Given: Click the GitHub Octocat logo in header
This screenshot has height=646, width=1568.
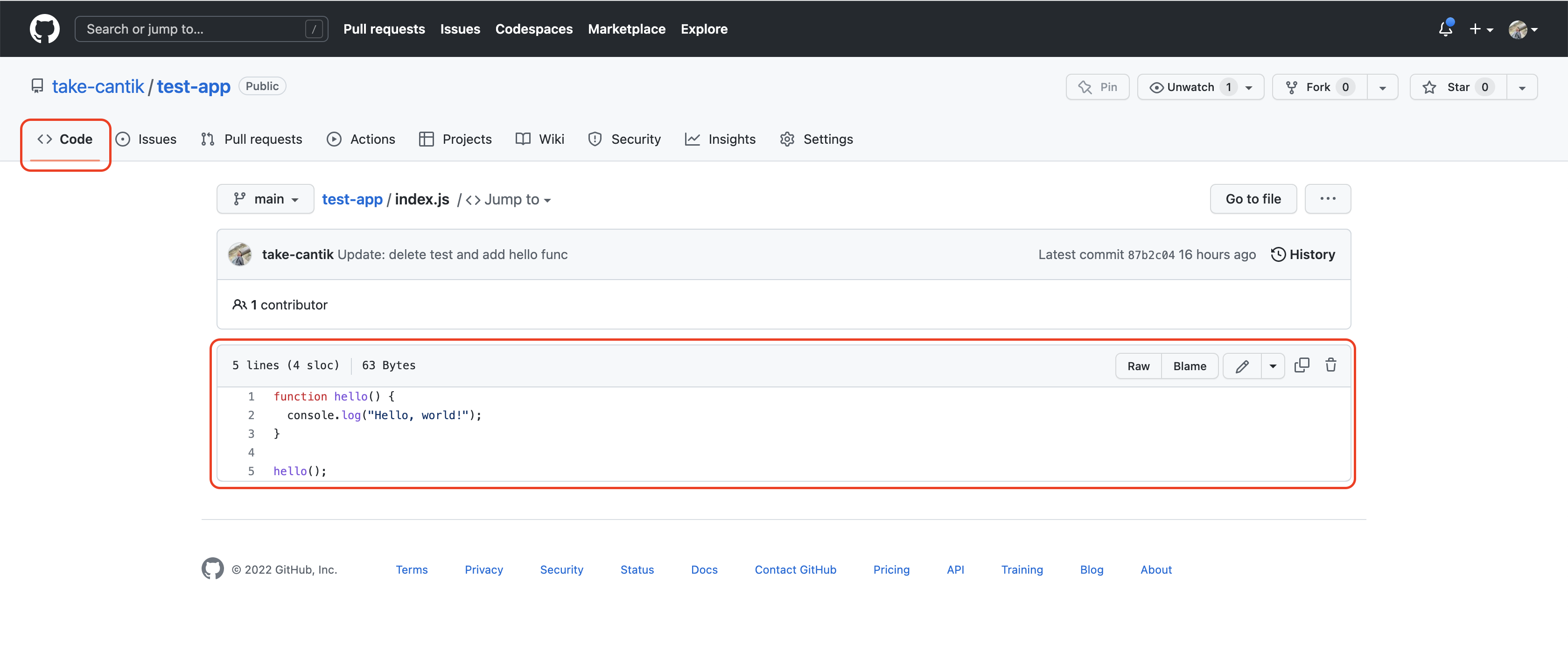Looking at the screenshot, I should [x=44, y=28].
